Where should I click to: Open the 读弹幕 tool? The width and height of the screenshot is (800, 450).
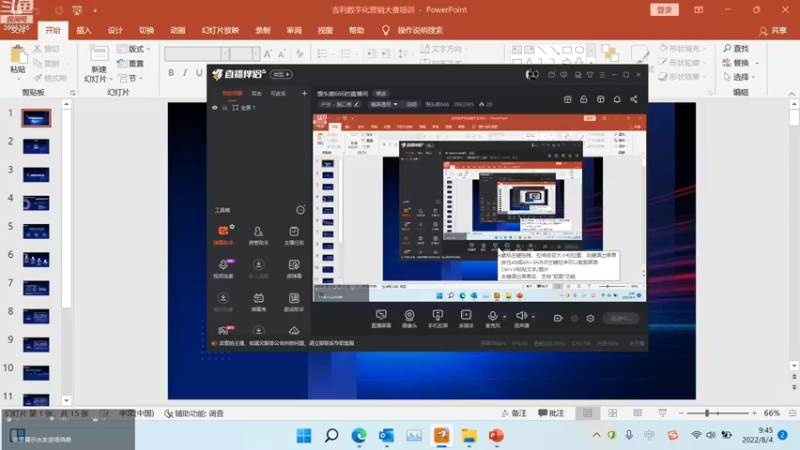point(294,268)
